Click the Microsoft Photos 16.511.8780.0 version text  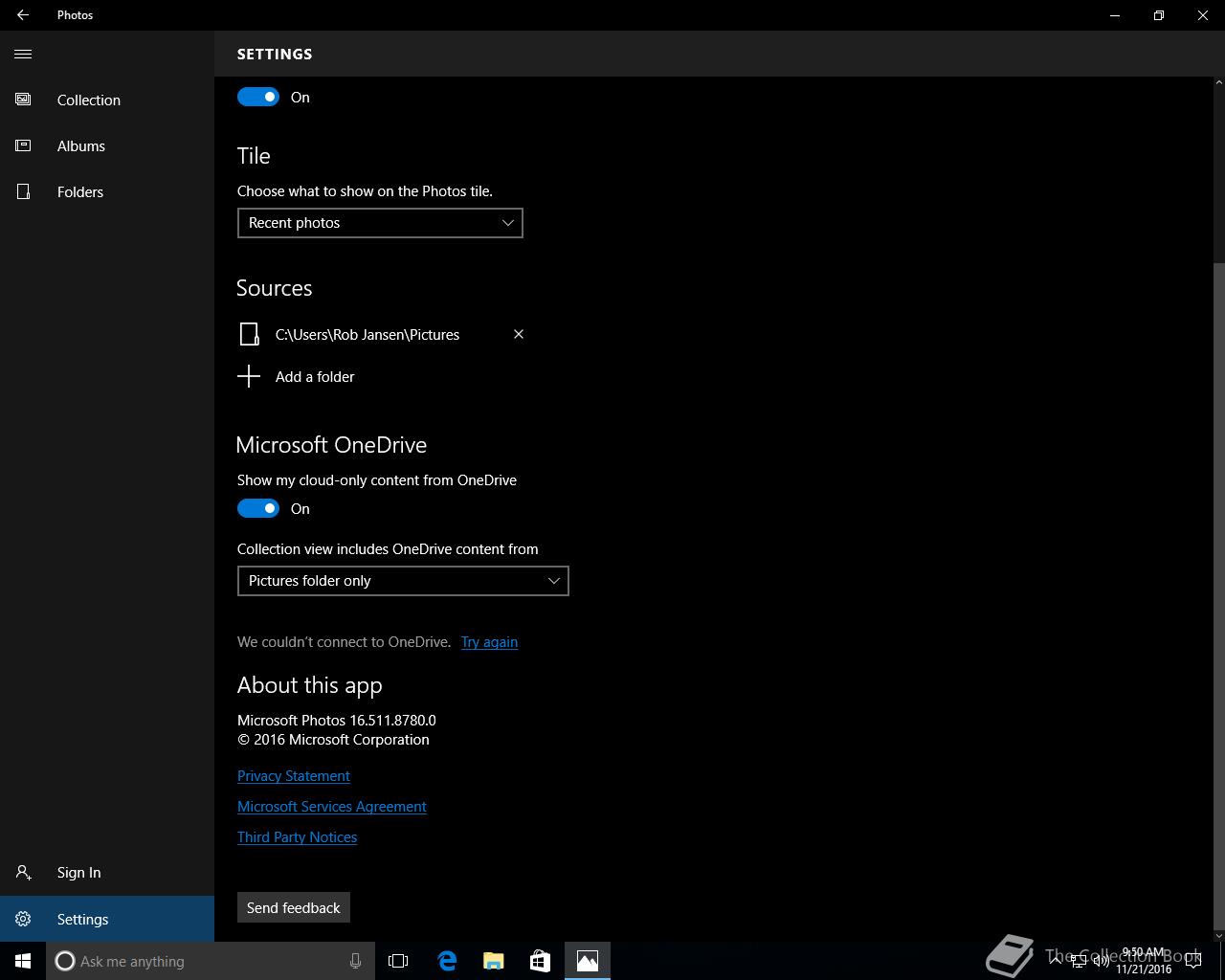[x=337, y=721]
